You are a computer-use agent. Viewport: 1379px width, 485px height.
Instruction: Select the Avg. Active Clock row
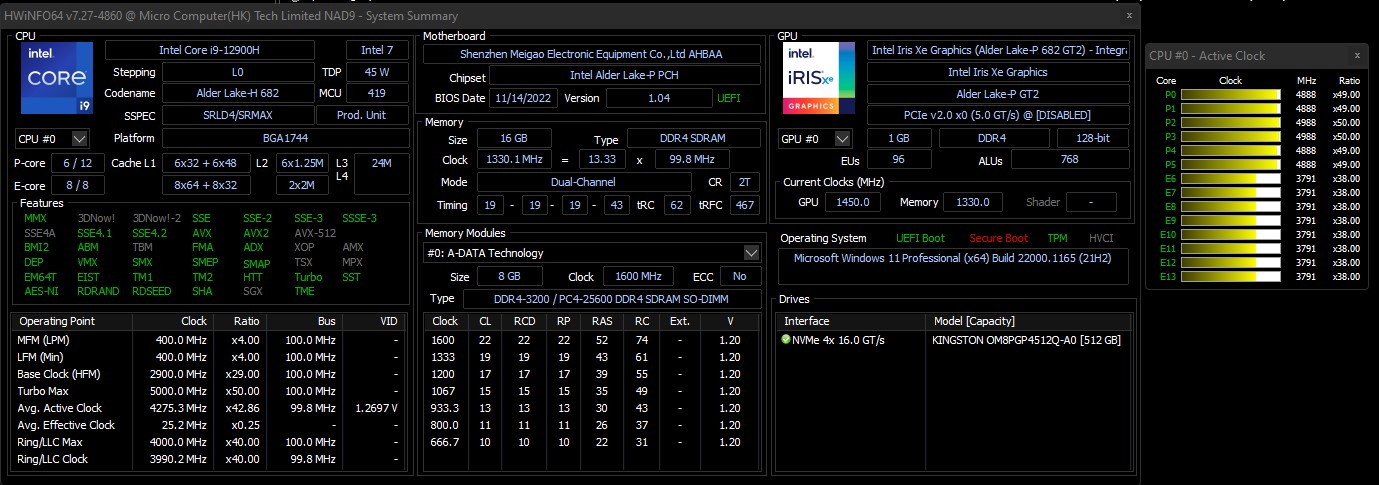click(210, 408)
